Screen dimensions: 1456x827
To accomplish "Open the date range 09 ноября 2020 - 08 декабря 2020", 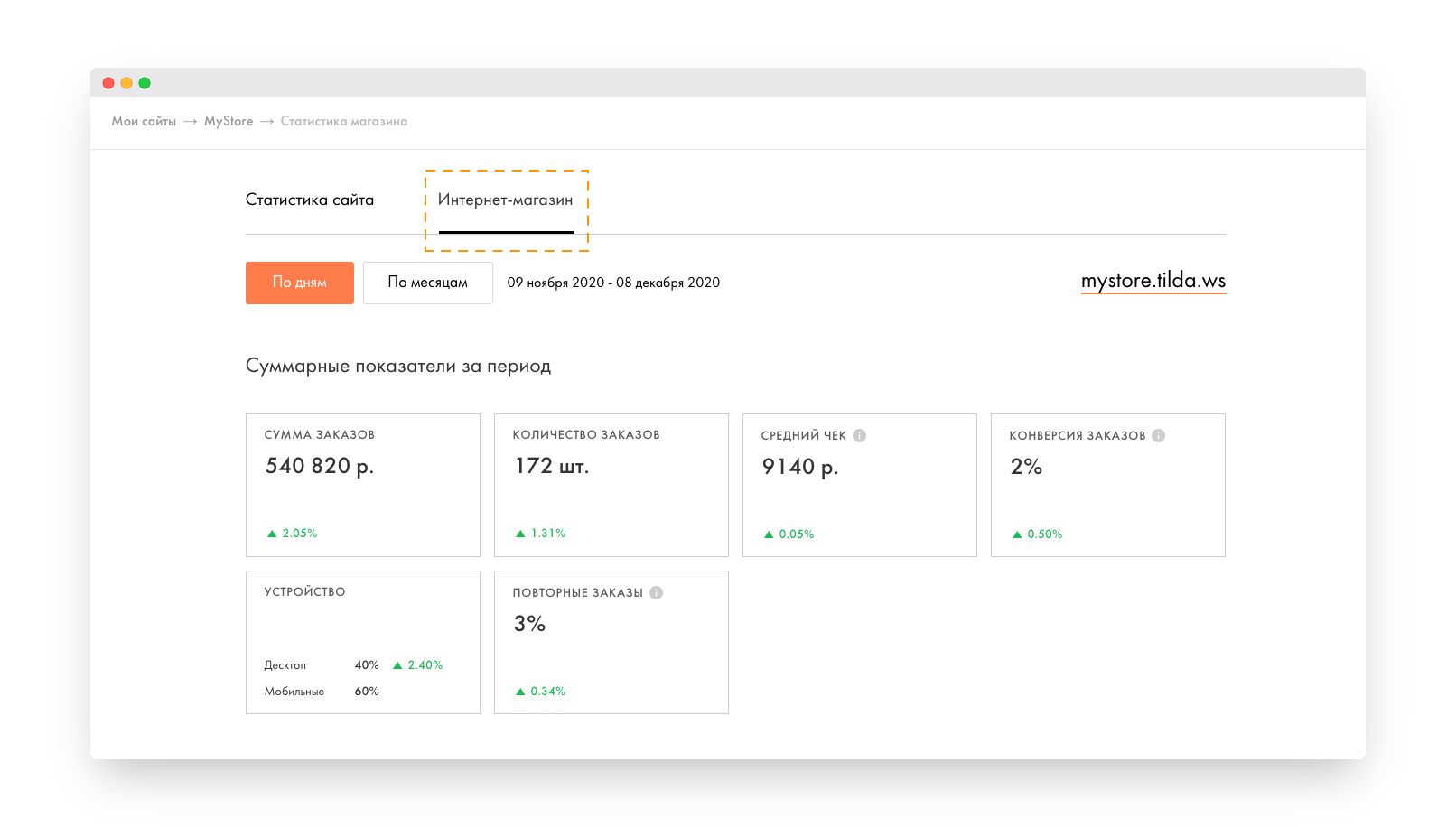I will [x=613, y=283].
